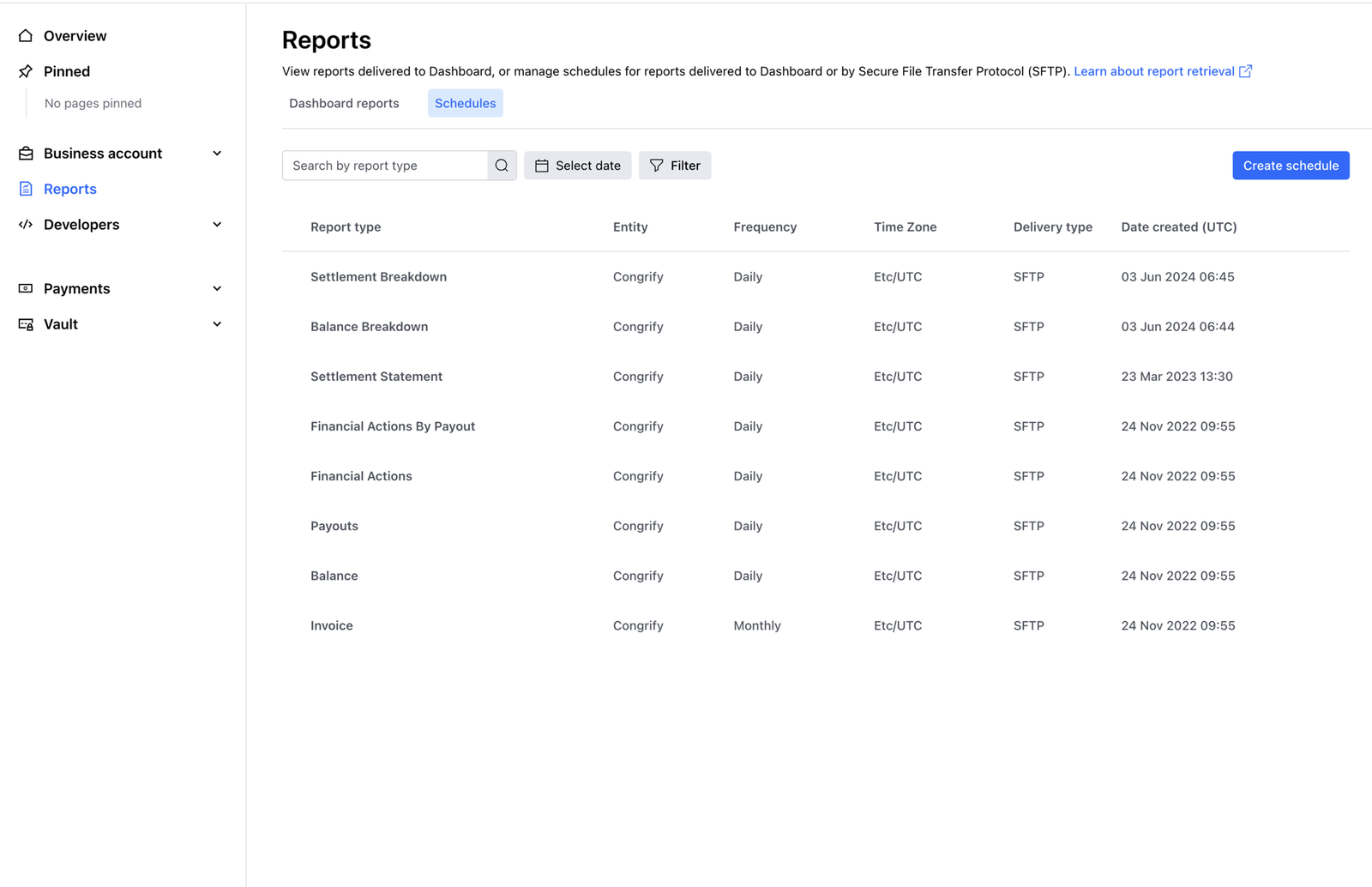Open Overview in the sidebar
Viewport: 1372px width, 887px height.
[x=75, y=35]
